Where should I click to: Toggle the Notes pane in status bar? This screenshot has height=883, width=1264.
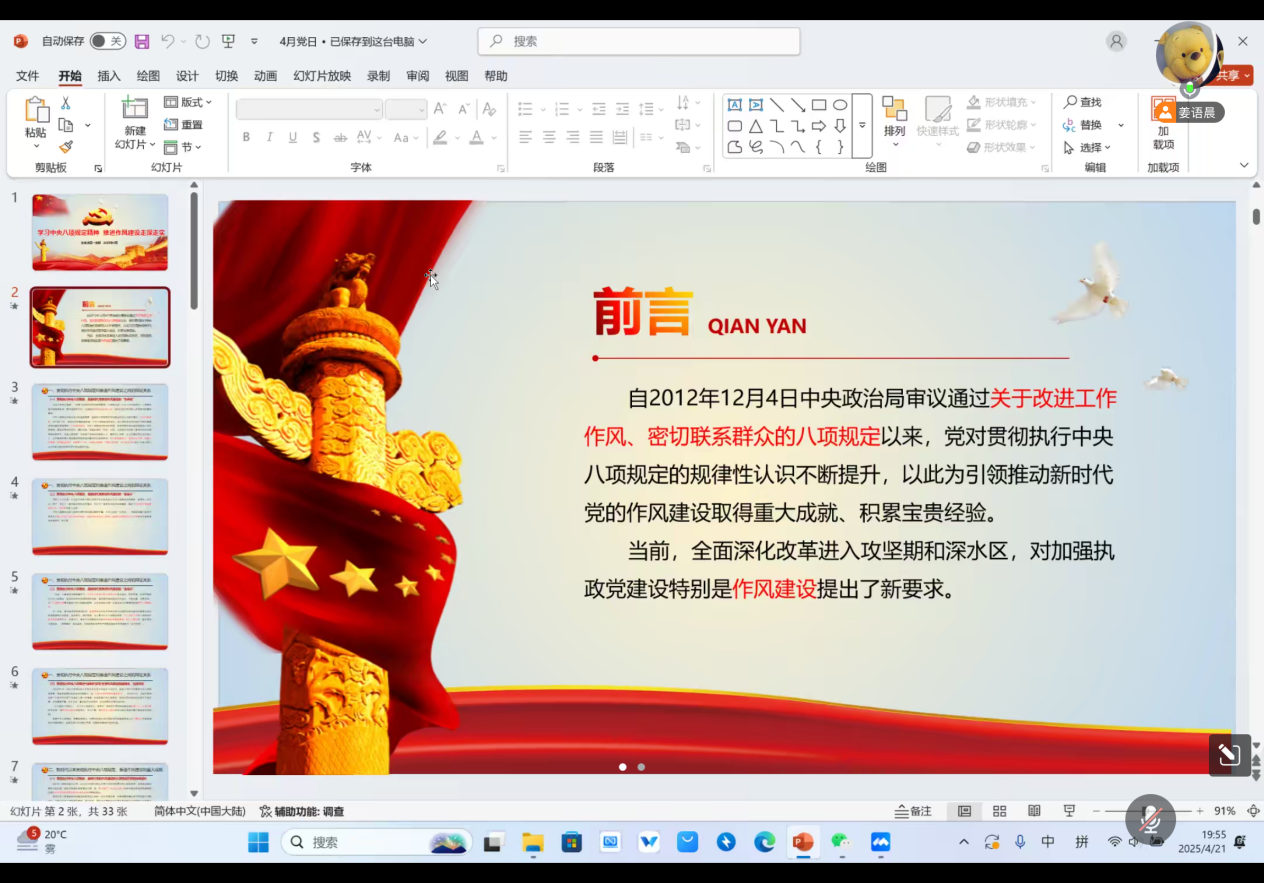pyautogui.click(x=913, y=811)
